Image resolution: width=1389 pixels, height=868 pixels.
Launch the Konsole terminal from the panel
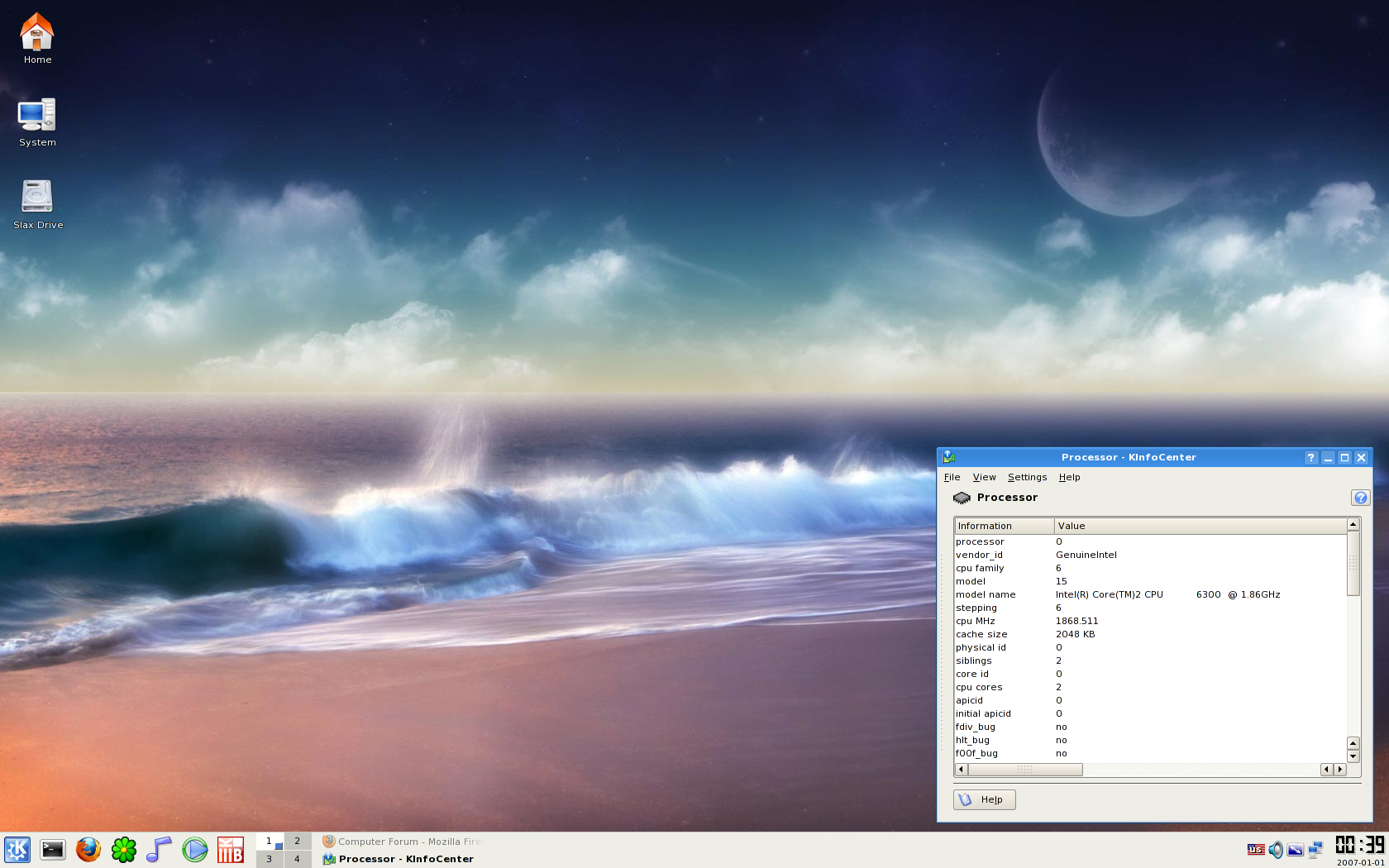(53, 850)
